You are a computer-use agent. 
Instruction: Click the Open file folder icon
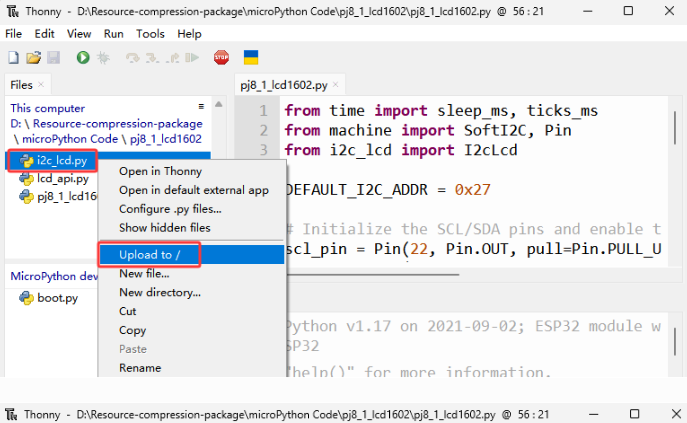point(34,58)
